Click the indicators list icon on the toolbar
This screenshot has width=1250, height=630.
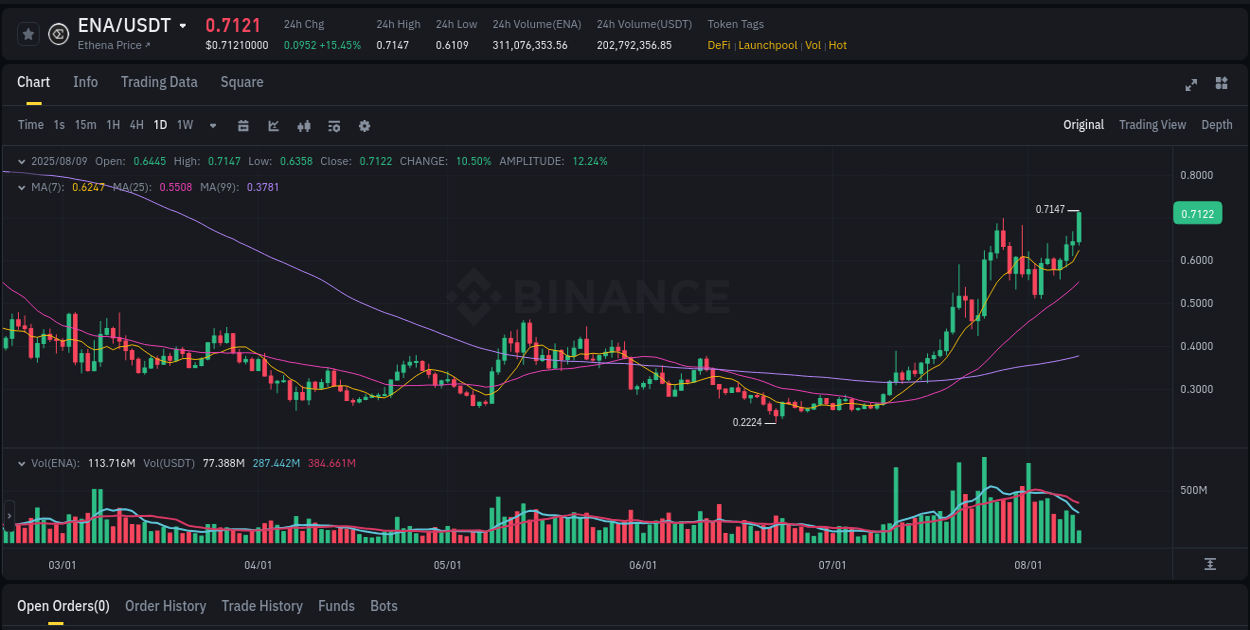(333, 125)
